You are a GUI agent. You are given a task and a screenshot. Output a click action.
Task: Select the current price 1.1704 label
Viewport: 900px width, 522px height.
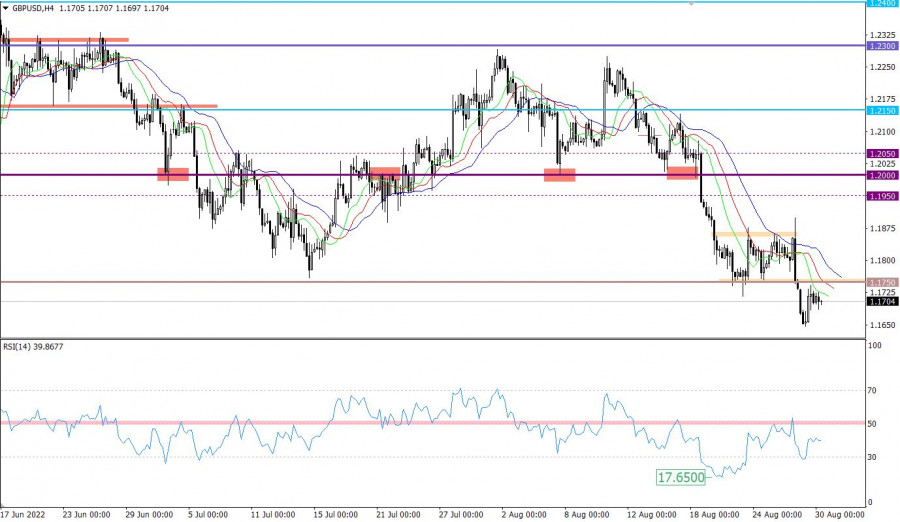(x=881, y=301)
